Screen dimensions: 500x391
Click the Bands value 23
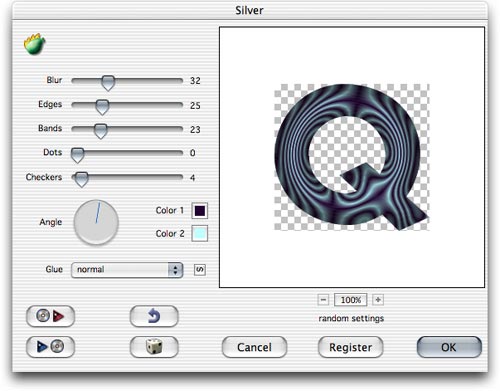(x=195, y=129)
